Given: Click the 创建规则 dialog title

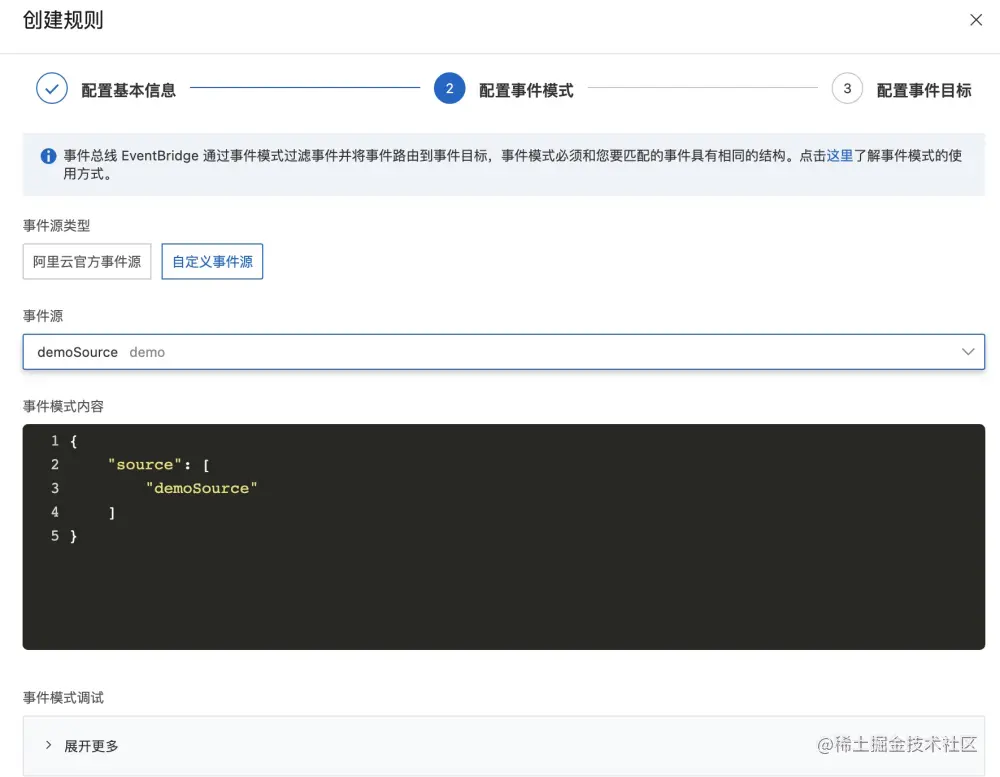Looking at the screenshot, I should 62,20.
